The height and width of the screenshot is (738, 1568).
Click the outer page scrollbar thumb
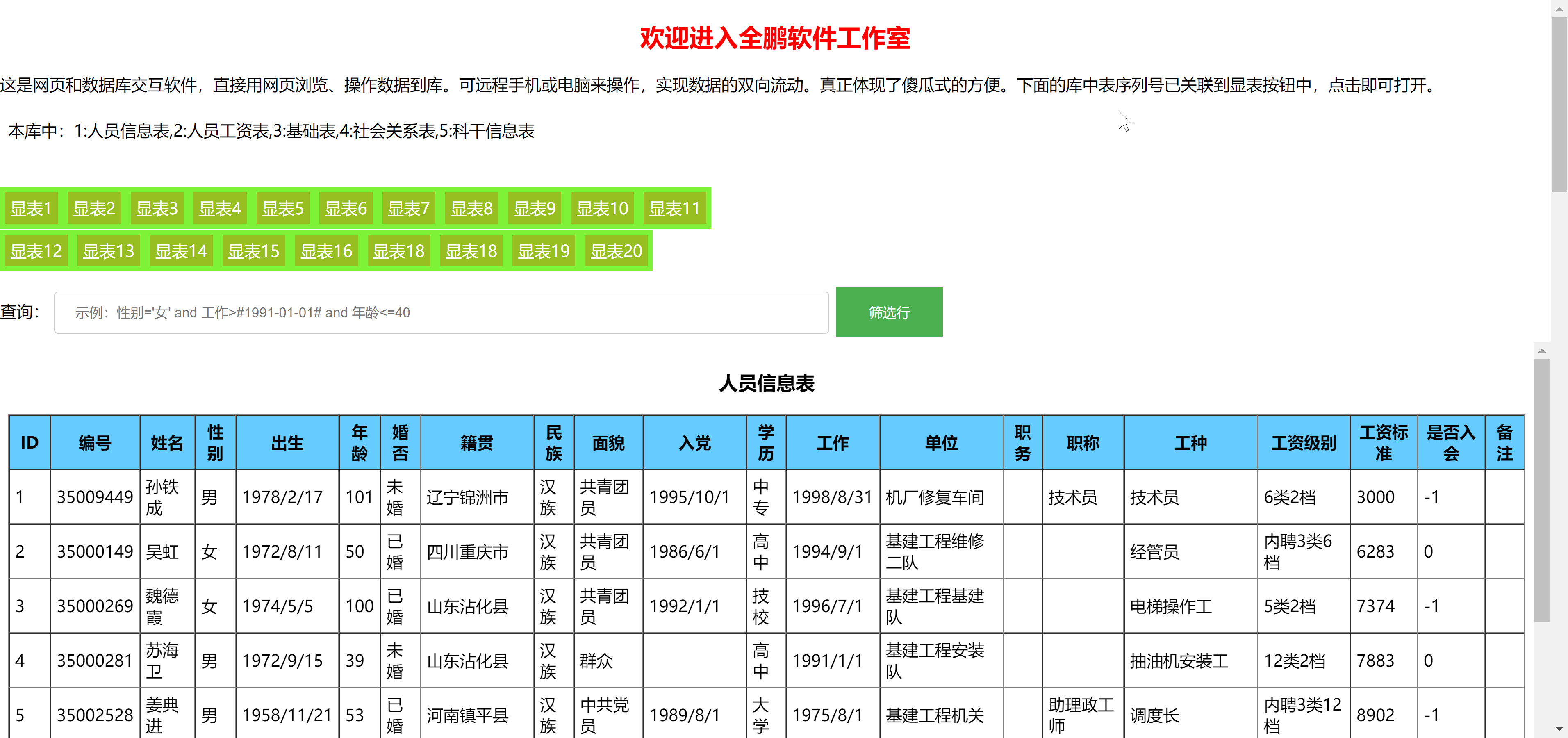(x=1559, y=105)
